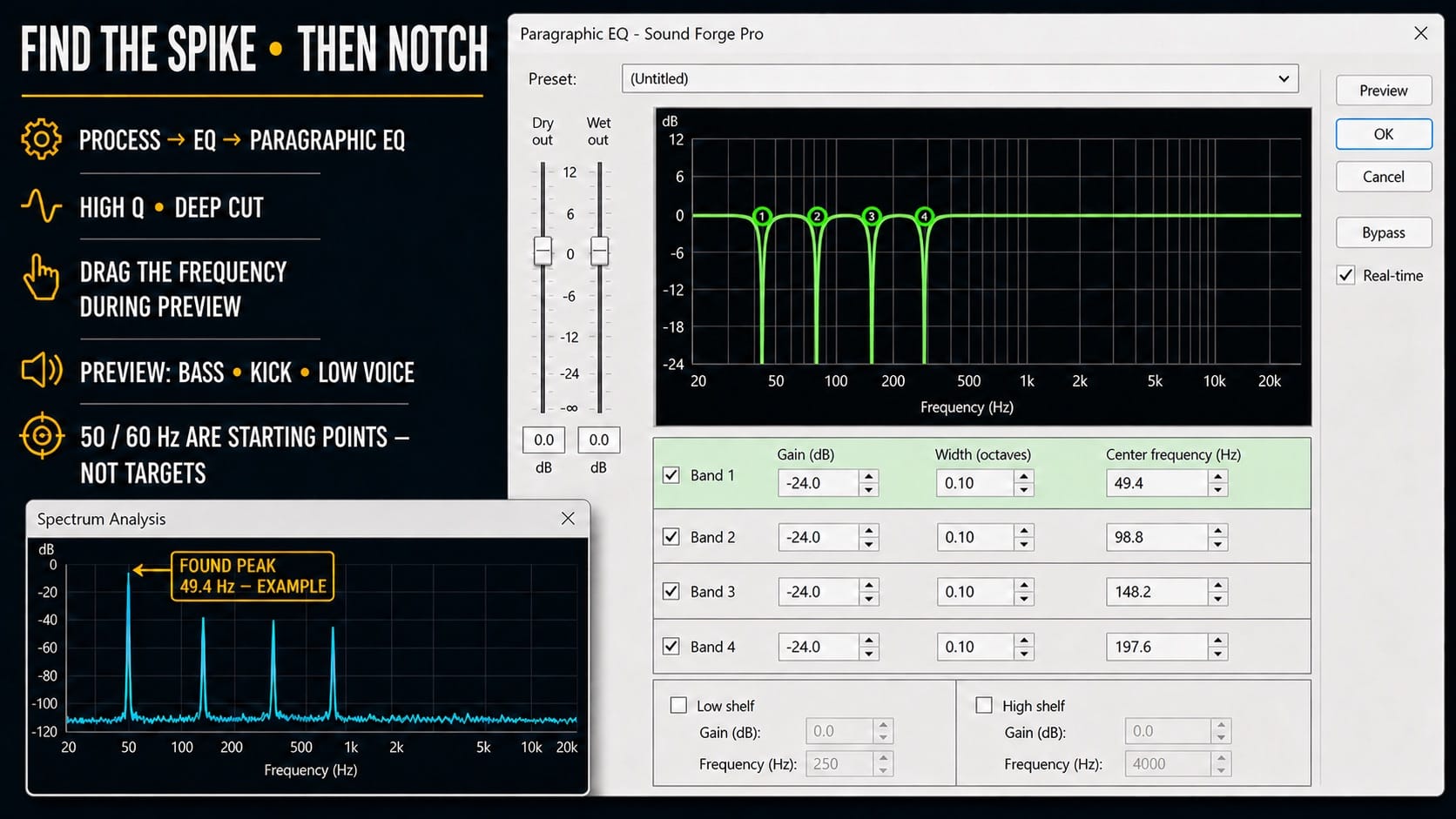
Task: Toggle the Real-time checkbox
Action: [x=1346, y=275]
